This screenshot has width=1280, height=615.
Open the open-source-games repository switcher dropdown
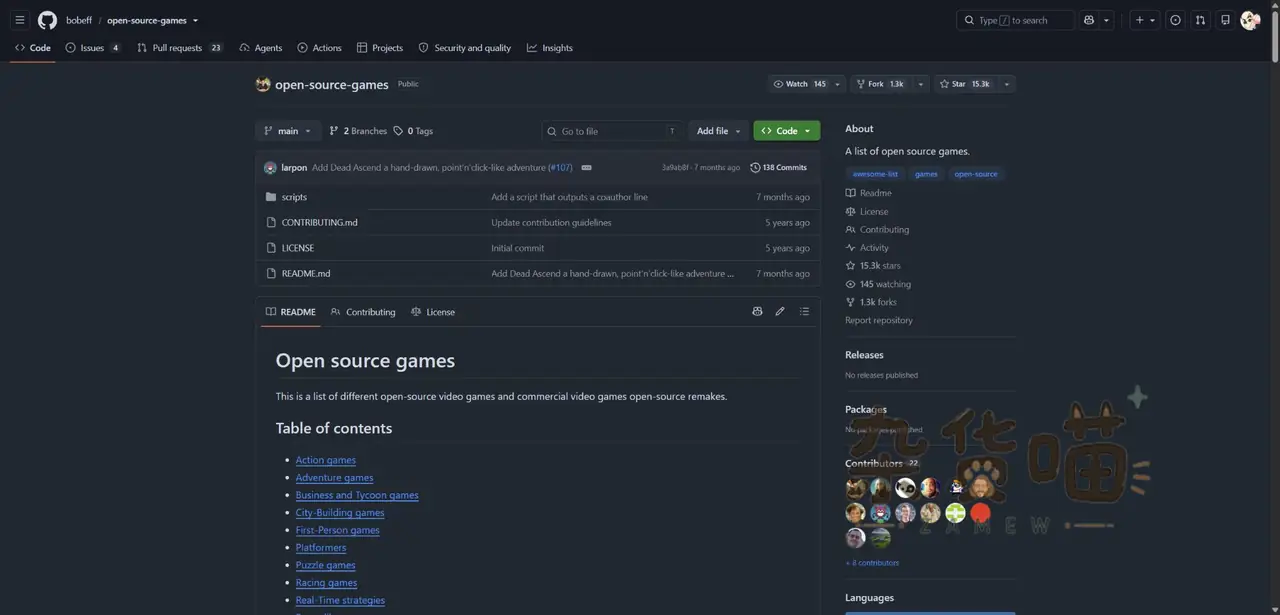pyautogui.click(x=152, y=20)
